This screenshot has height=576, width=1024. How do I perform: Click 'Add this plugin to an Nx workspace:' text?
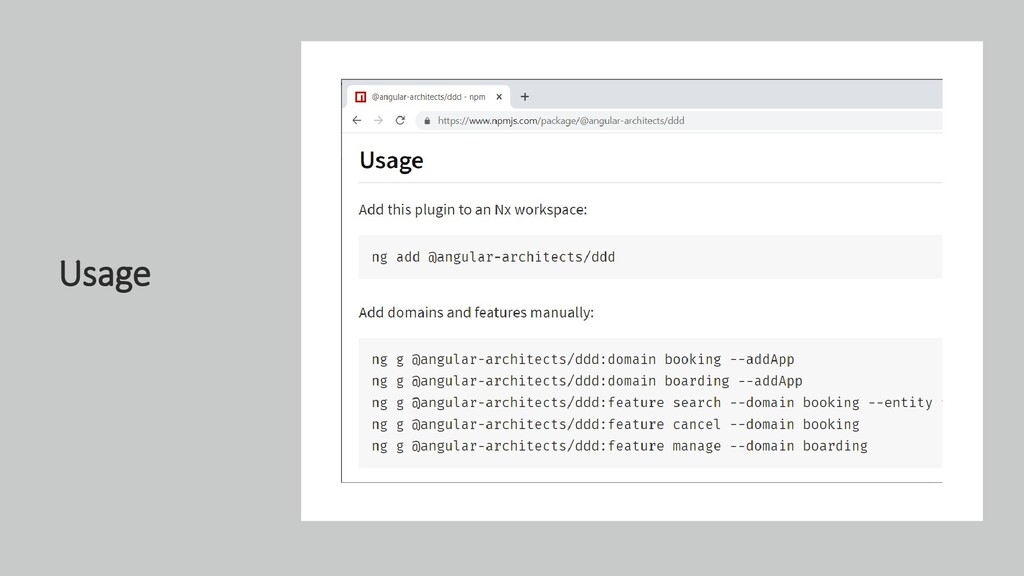[x=473, y=210]
